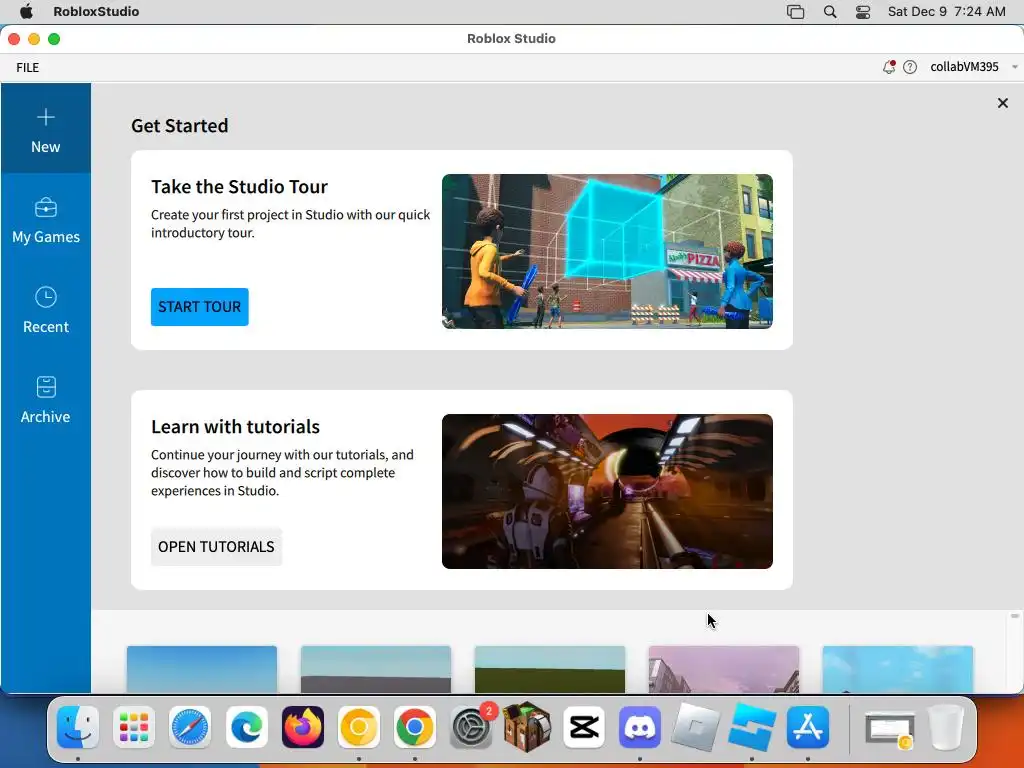Select the first template thumbnail with blue sky
This screenshot has height=768, width=1024.
[x=202, y=669]
